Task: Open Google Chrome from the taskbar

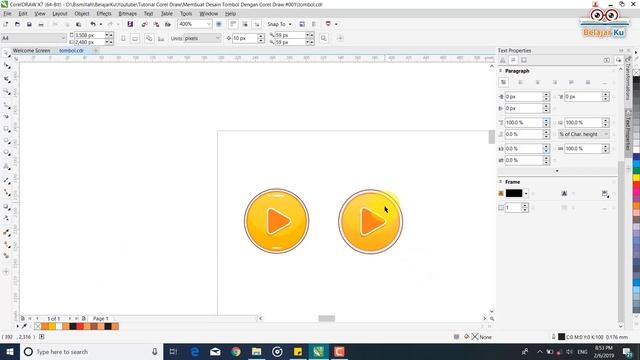Action: click(x=236, y=351)
